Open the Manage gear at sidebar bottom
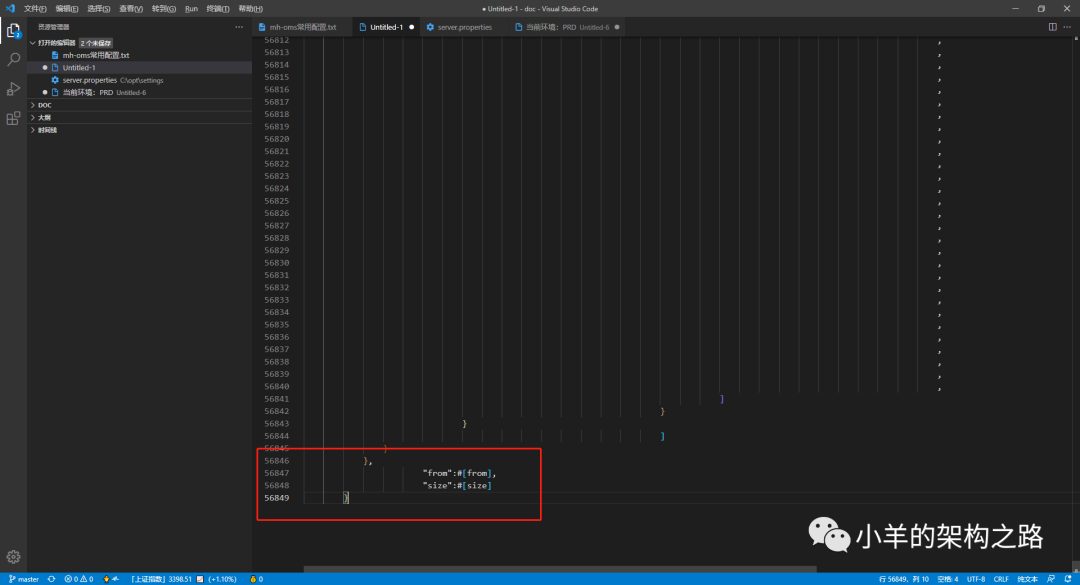Viewport: 1080px width, 585px height. 13,557
